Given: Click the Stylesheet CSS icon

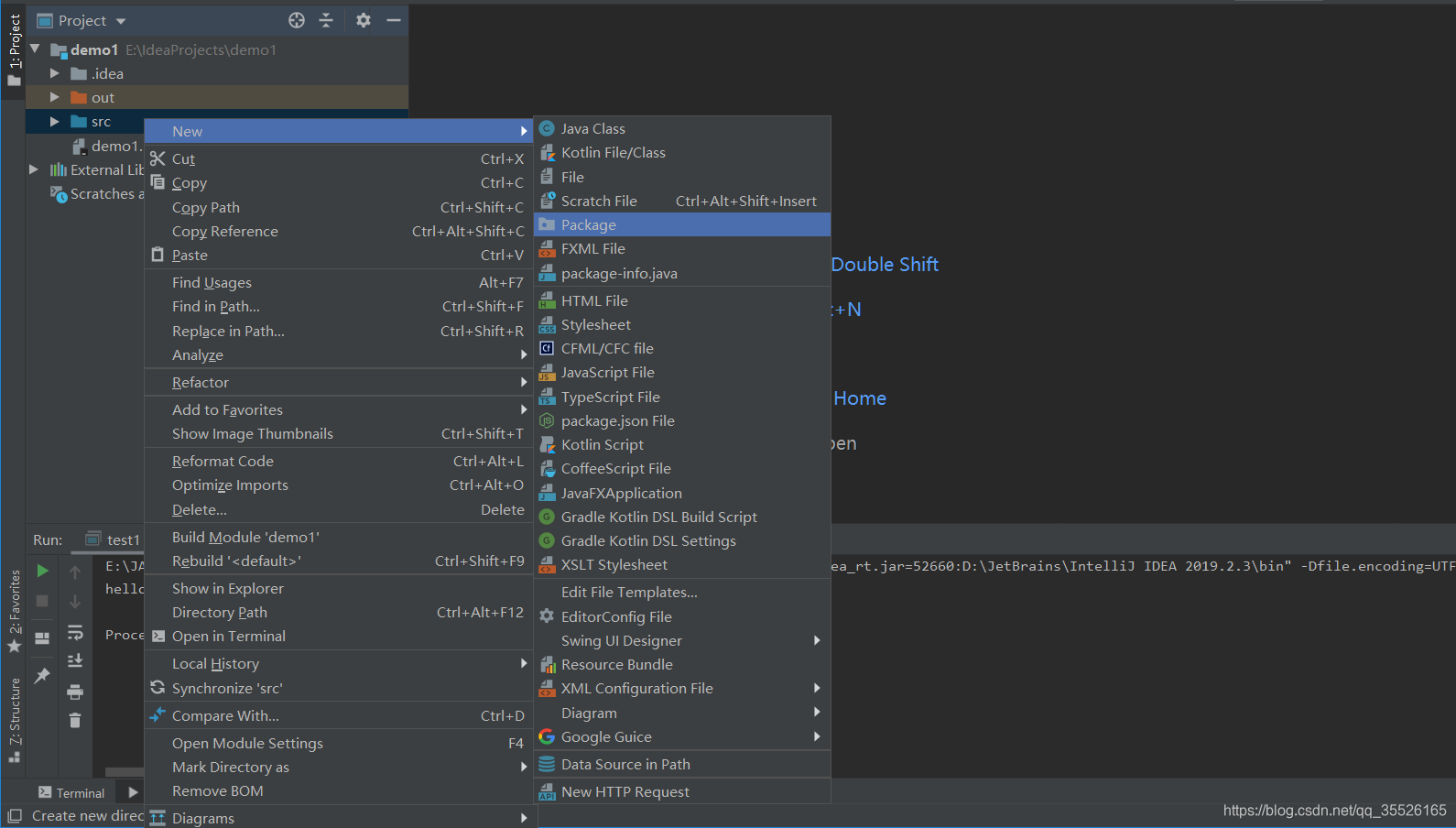Looking at the screenshot, I should (x=547, y=324).
